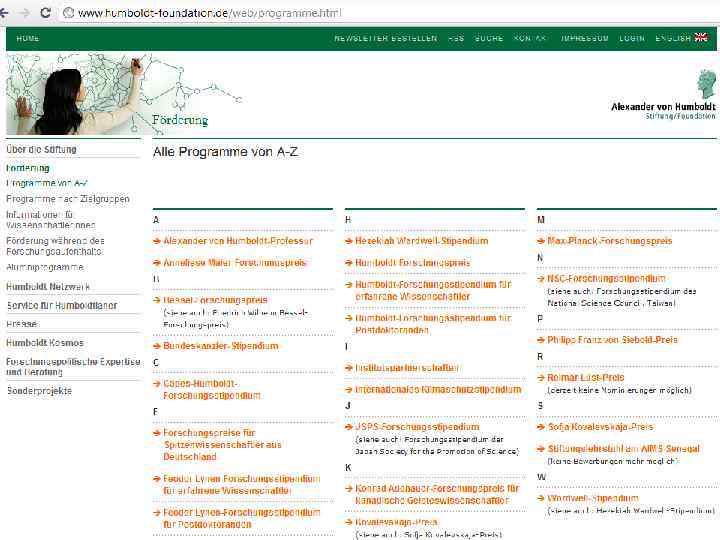This screenshot has width=720, height=540.
Task: Open Humboldt Netzwerk in sidebar
Action: 48,287
